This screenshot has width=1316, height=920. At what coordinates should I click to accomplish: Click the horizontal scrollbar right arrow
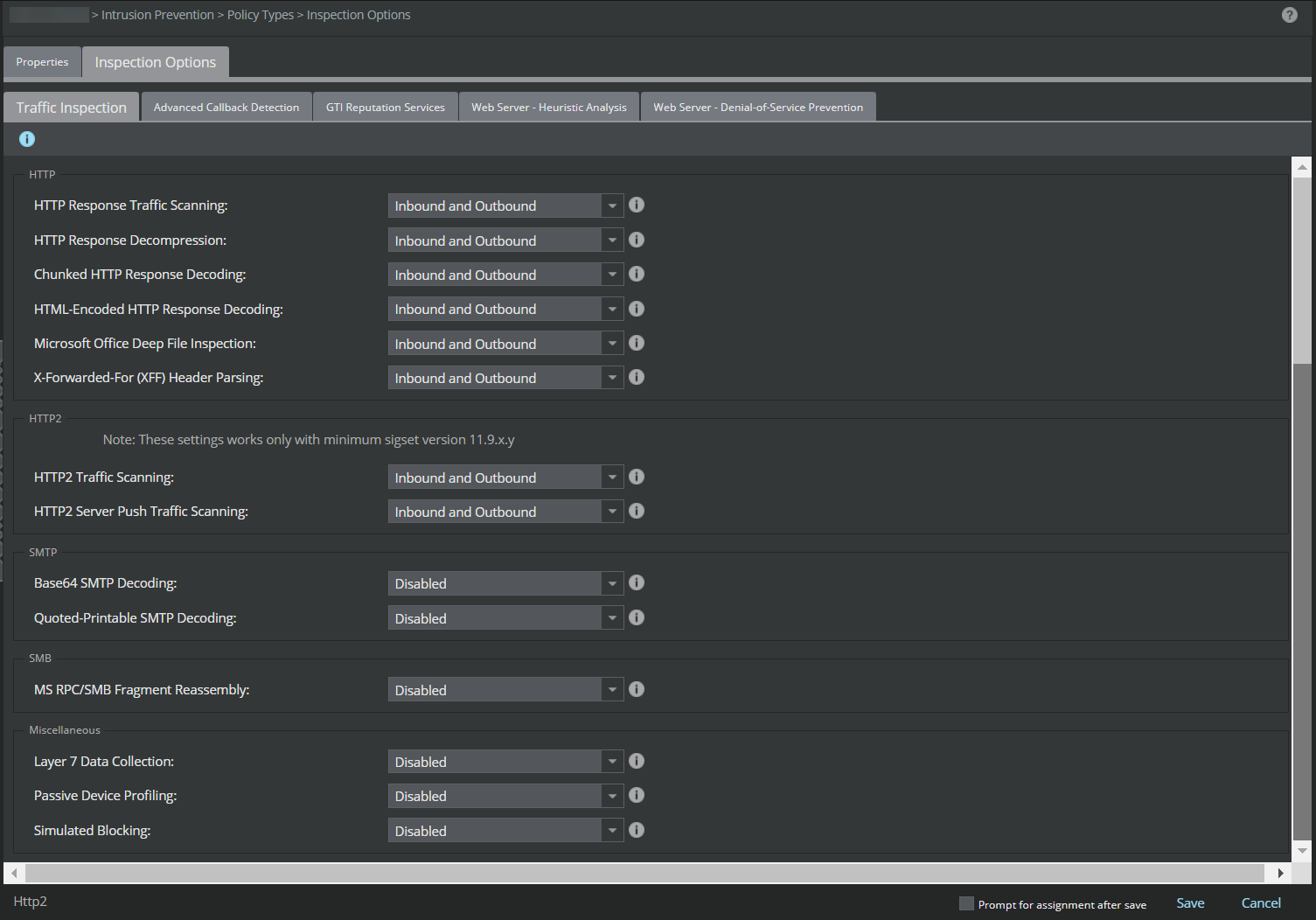pyautogui.click(x=1280, y=873)
